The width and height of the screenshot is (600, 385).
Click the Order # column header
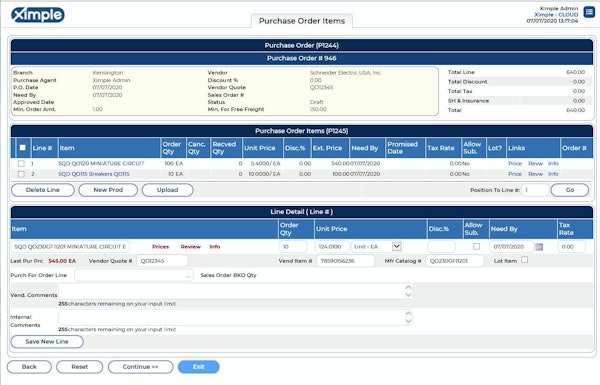point(576,148)
